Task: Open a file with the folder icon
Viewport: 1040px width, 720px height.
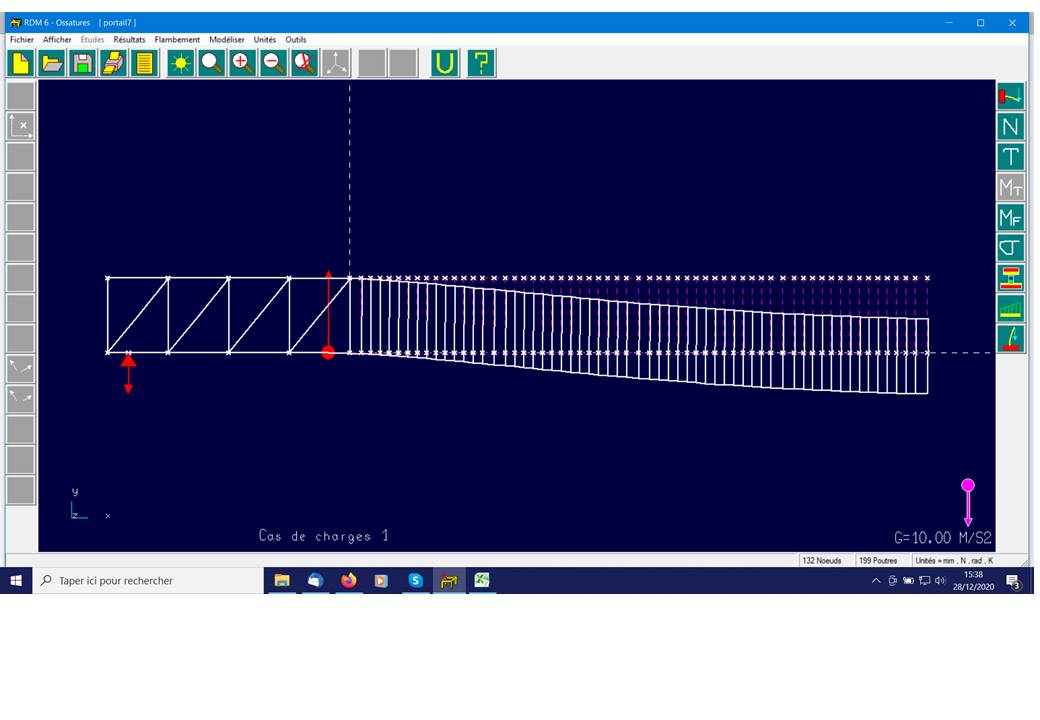Action: [52, 64]
